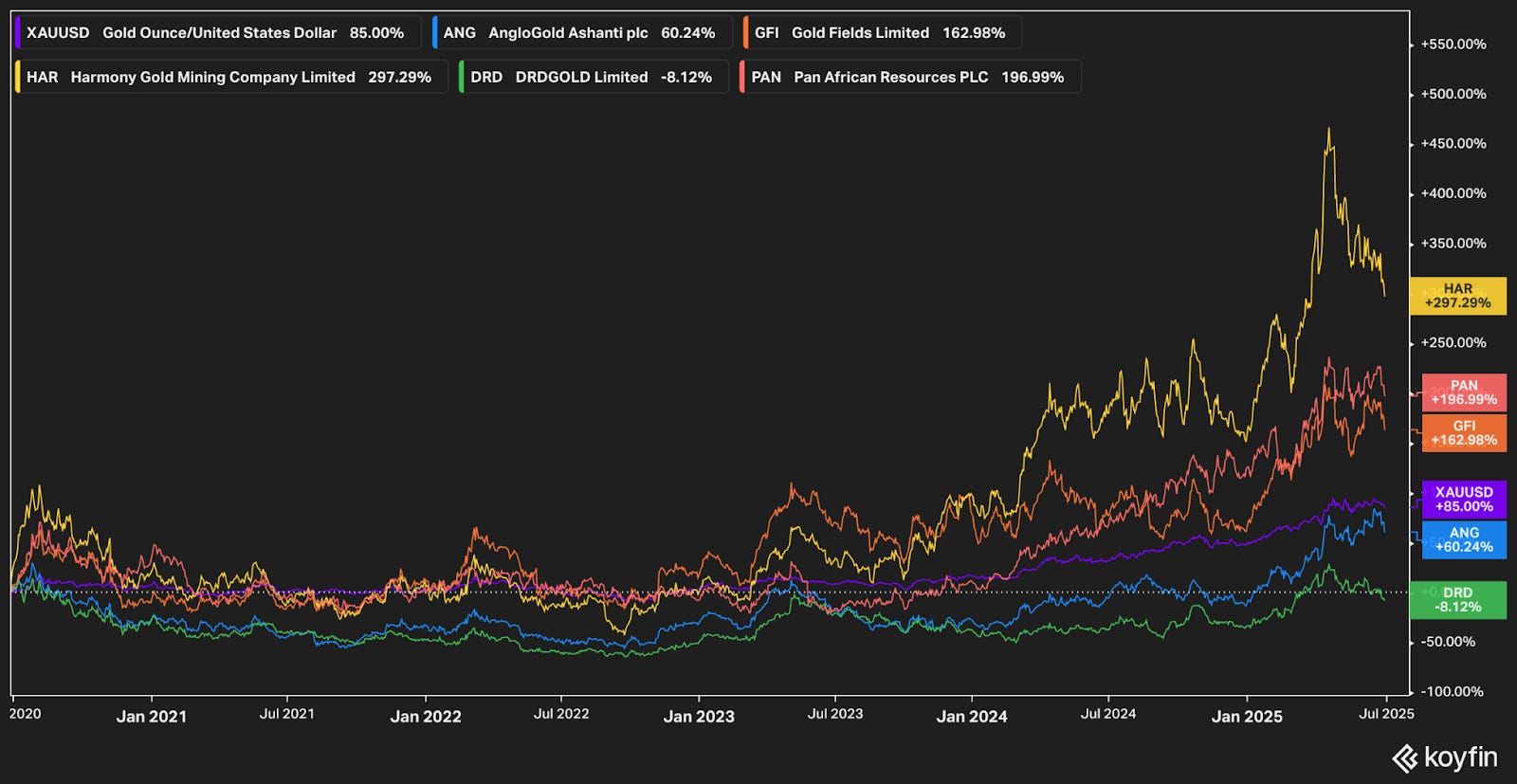Screen dimensions: 1517x784
Task: Click the Jan 2021 date axis label
Action: 152,717
